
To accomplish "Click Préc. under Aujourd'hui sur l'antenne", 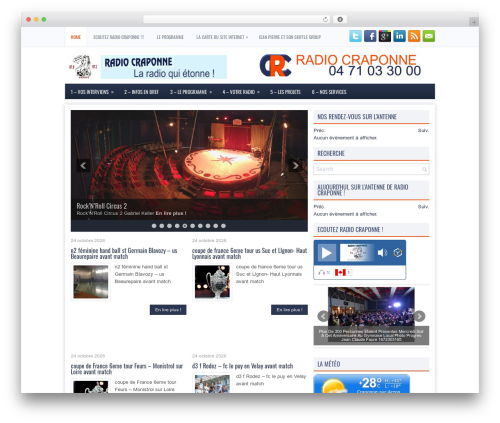I will [319, 207].
